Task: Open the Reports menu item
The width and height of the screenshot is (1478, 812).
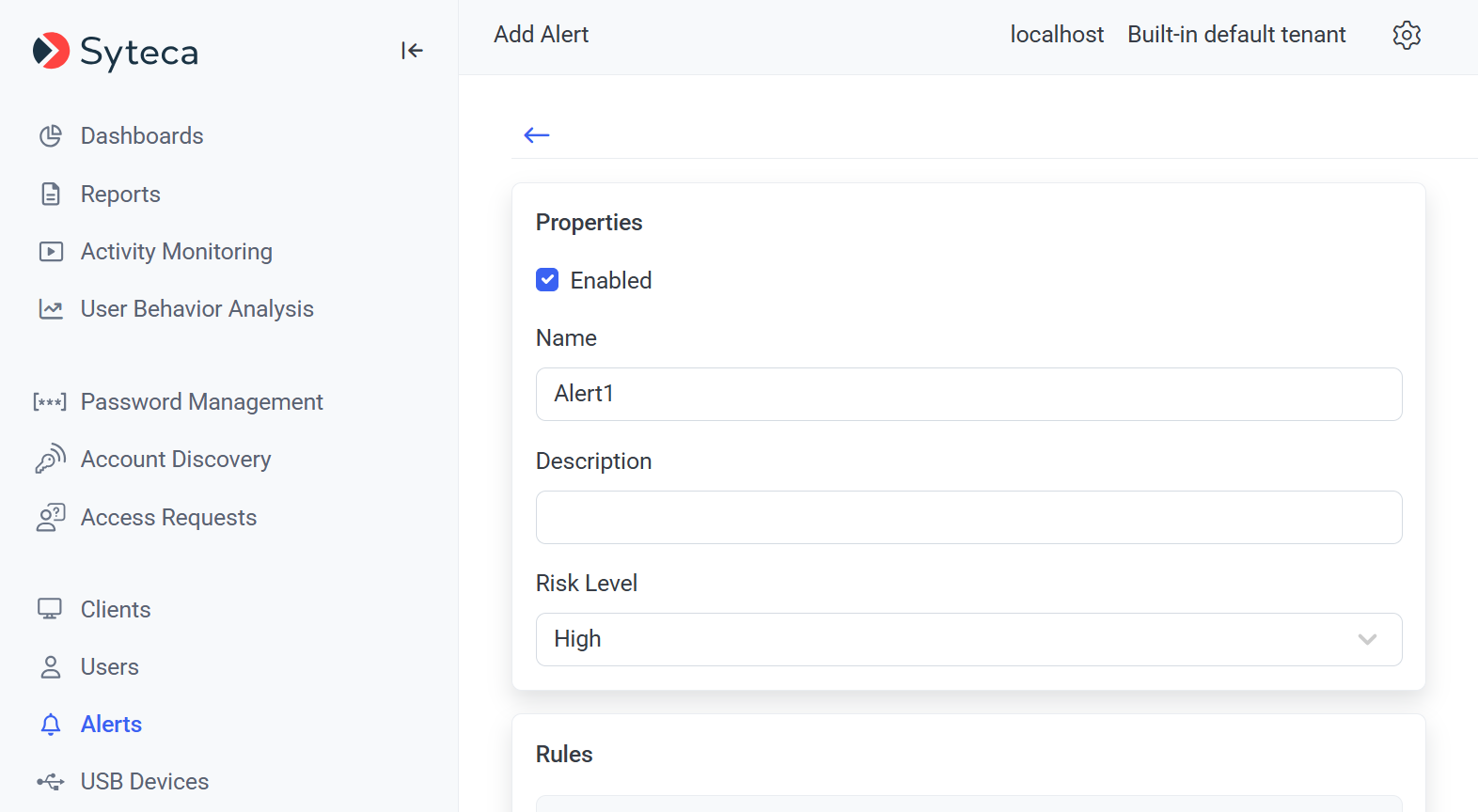Action: pos(120,195)
